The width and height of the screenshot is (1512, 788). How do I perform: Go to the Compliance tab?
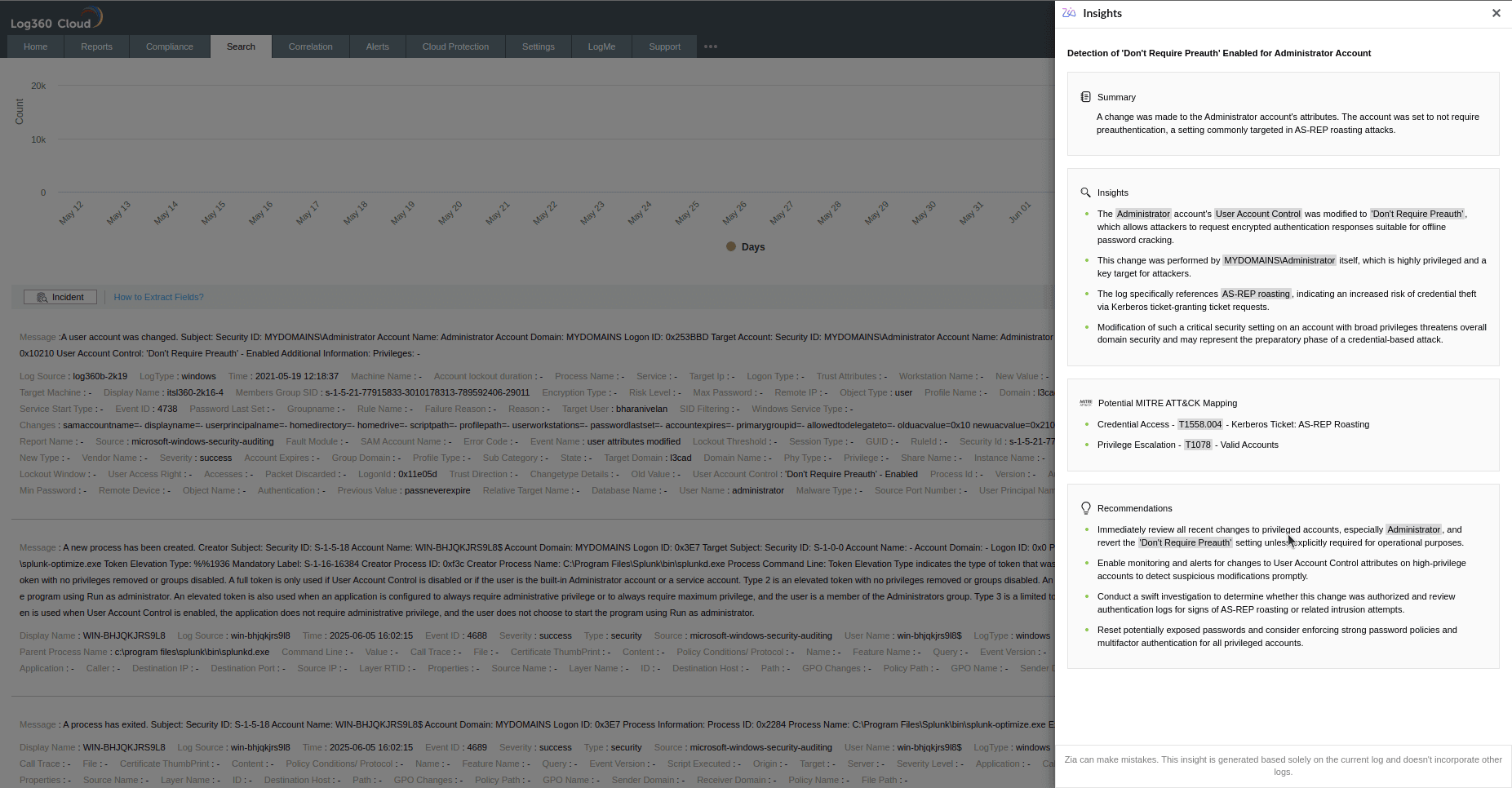coord(170,46)
